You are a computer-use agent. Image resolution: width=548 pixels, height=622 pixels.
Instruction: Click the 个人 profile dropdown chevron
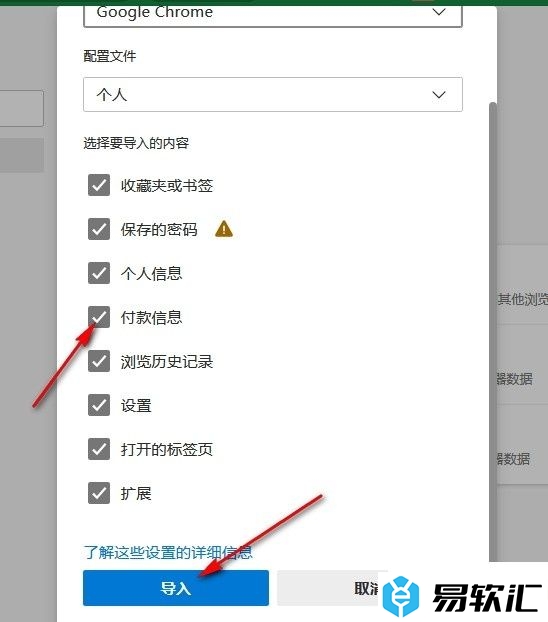click(x=438, y=95)
